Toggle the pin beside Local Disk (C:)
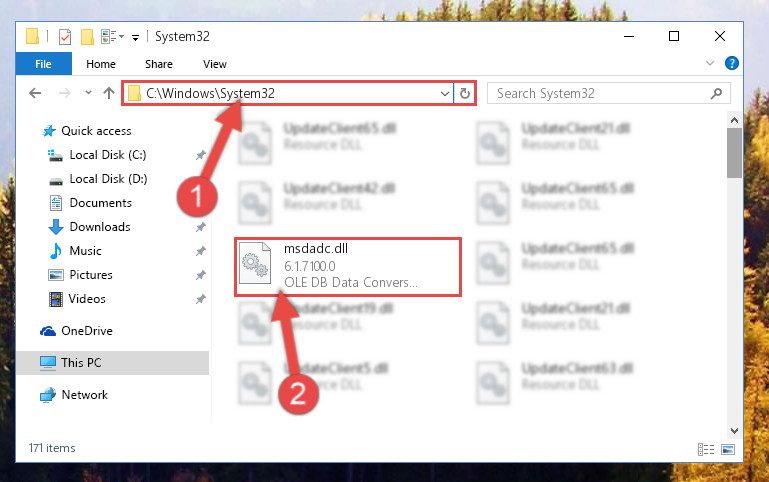This screenshot has height=482, width=769. 200,155
